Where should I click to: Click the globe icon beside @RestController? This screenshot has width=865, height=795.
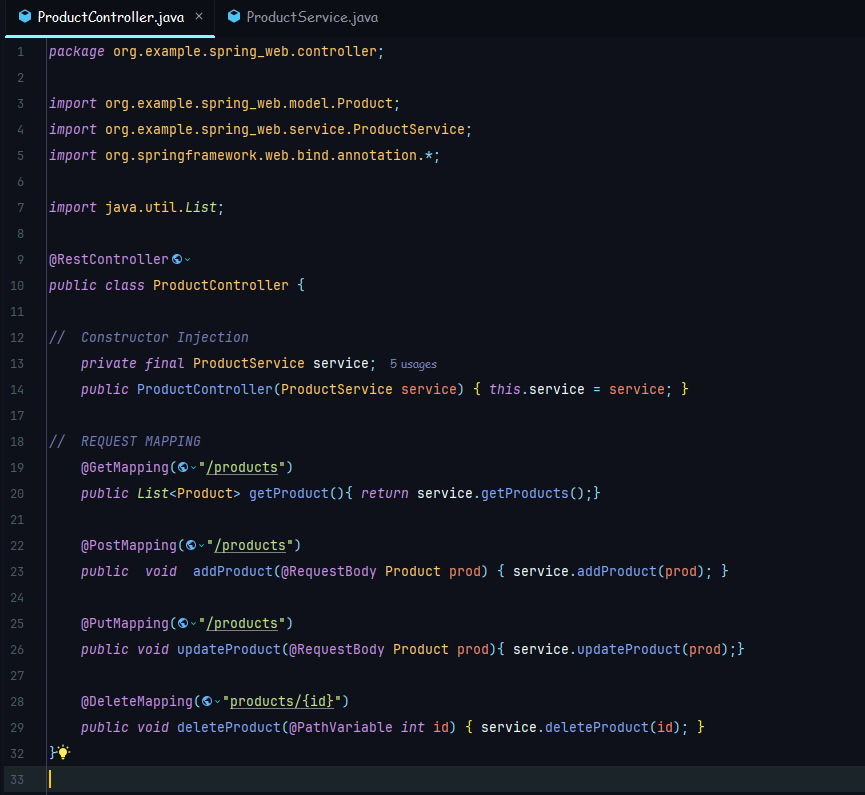[177, 259]
